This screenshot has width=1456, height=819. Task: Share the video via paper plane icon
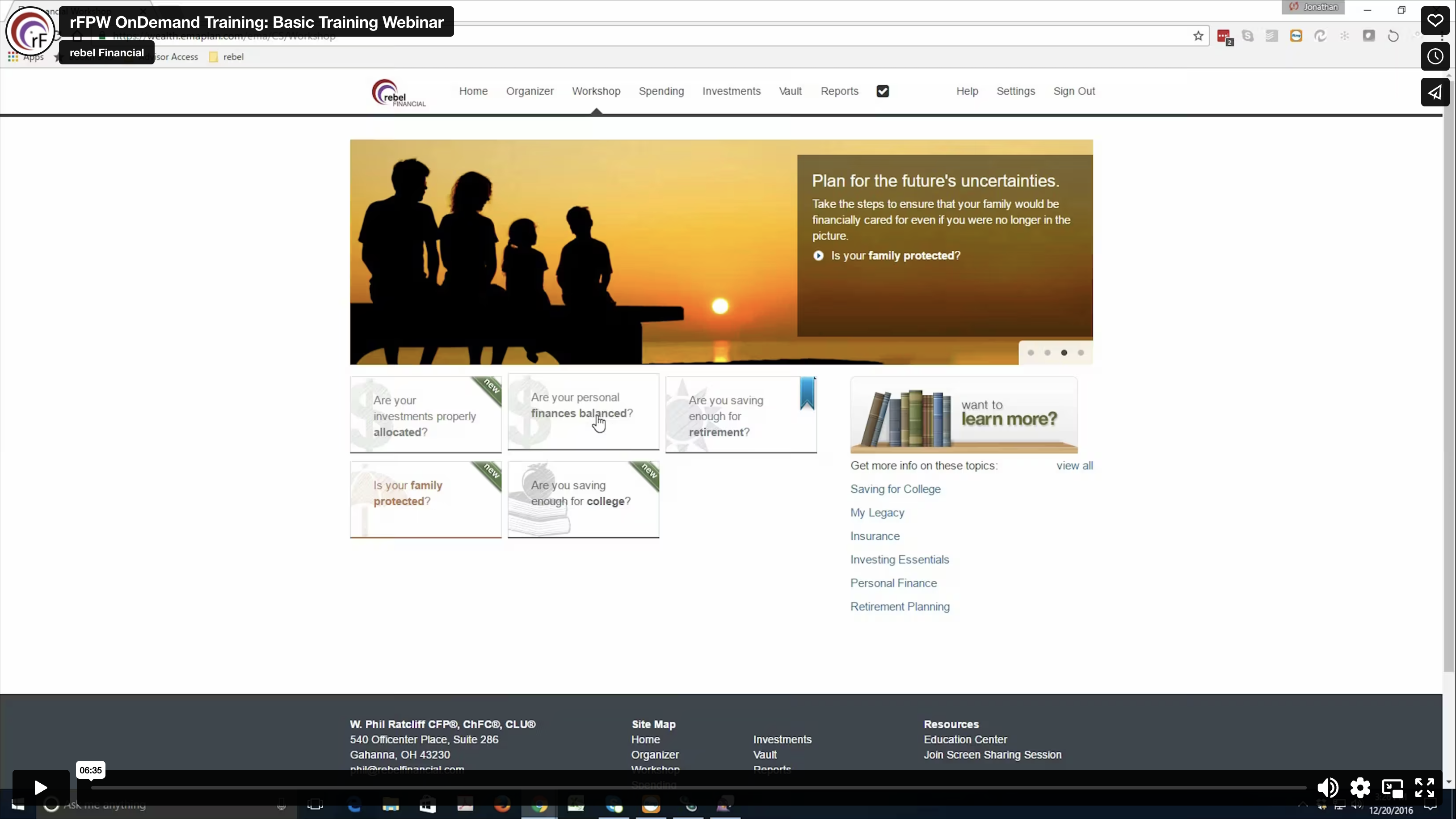(x=1435, y=92)
